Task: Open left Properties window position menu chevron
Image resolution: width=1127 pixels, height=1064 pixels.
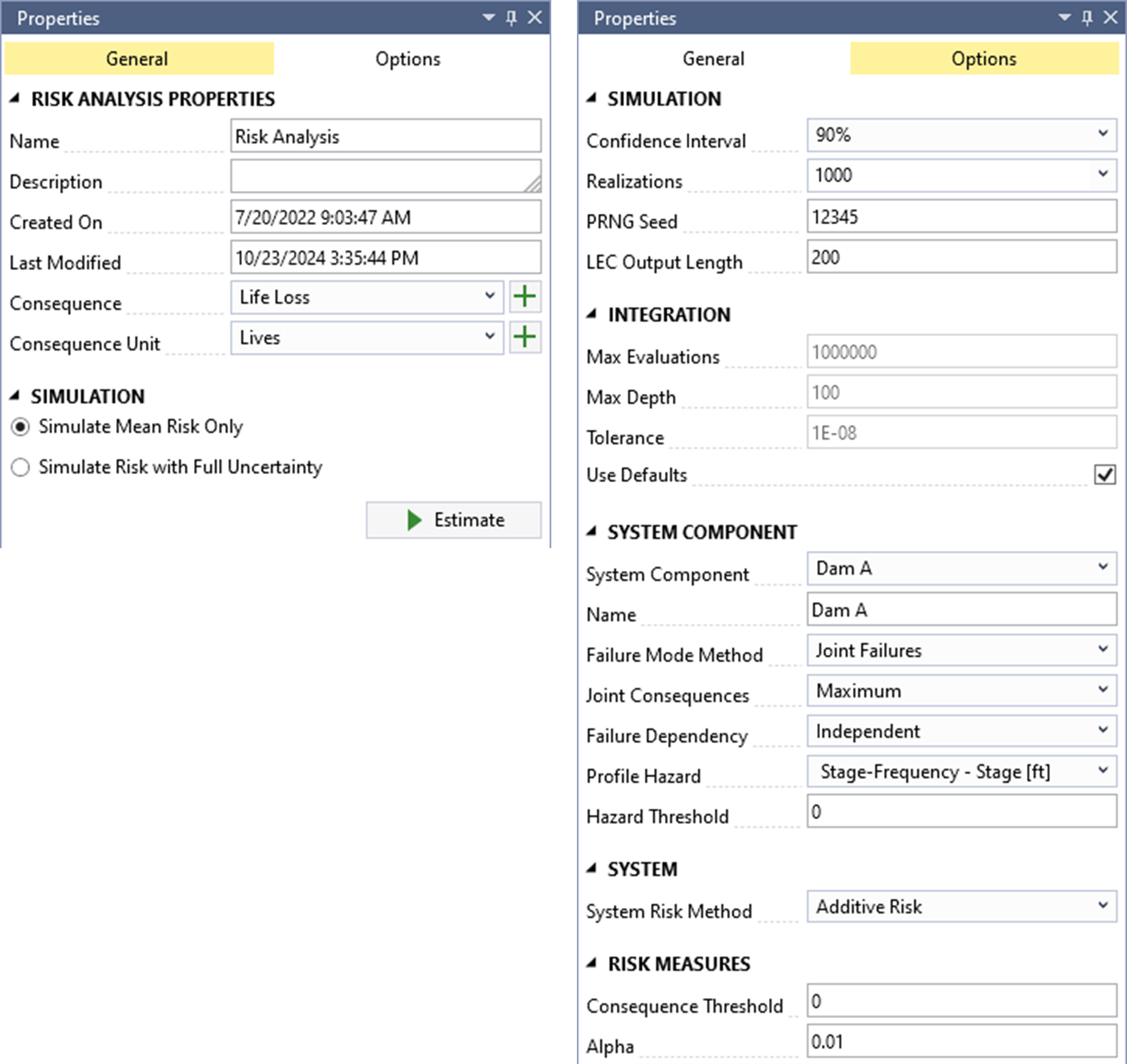Action: [488, 18]
